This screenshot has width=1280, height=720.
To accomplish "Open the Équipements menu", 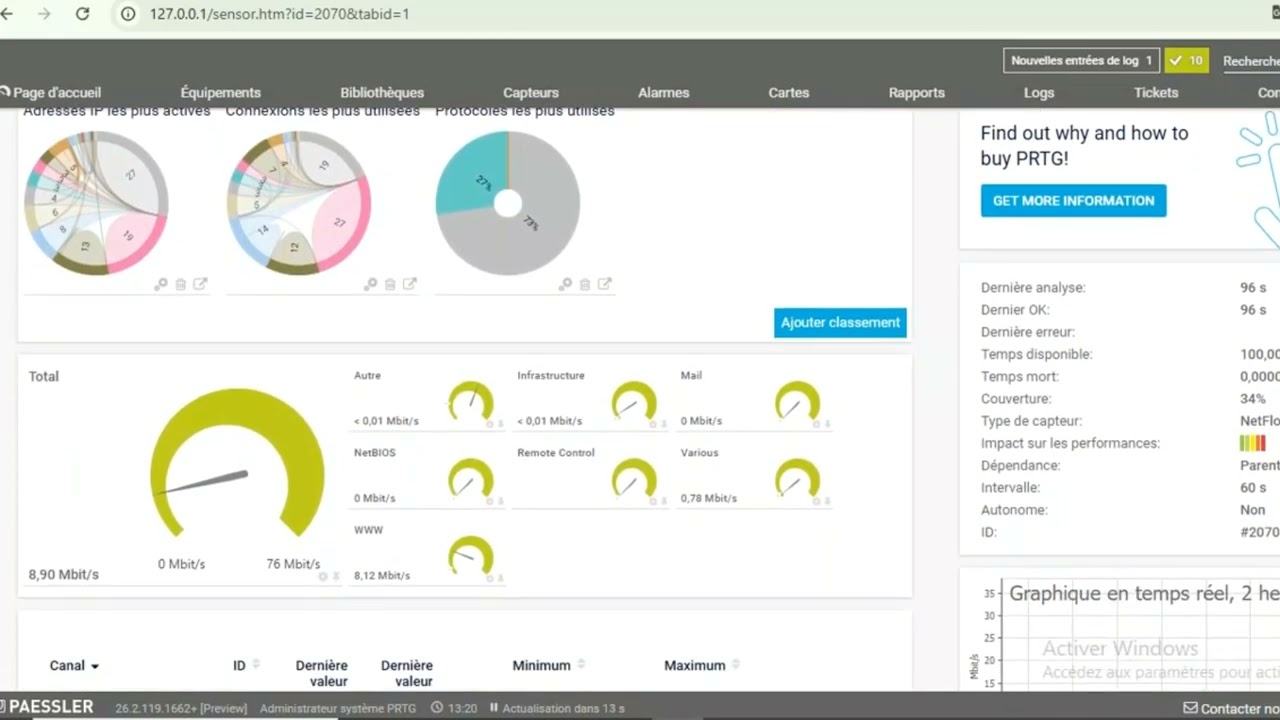I will tap(221, 92).
